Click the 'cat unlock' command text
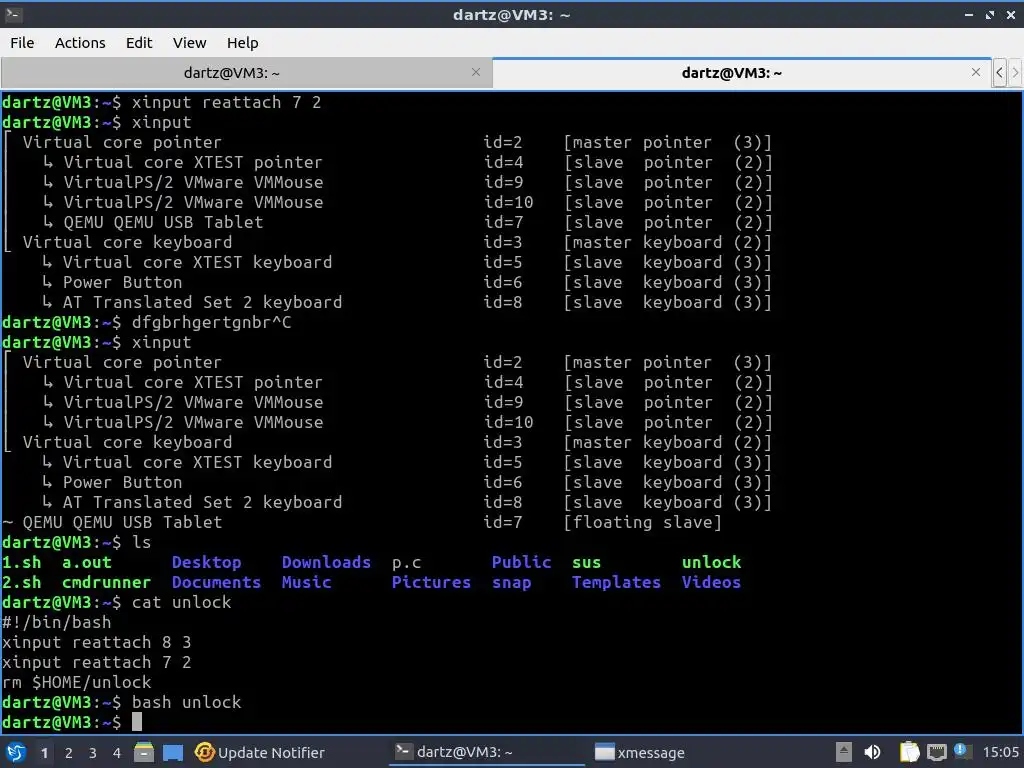Screen dimensions: 1024x768 tap(182, 602)
